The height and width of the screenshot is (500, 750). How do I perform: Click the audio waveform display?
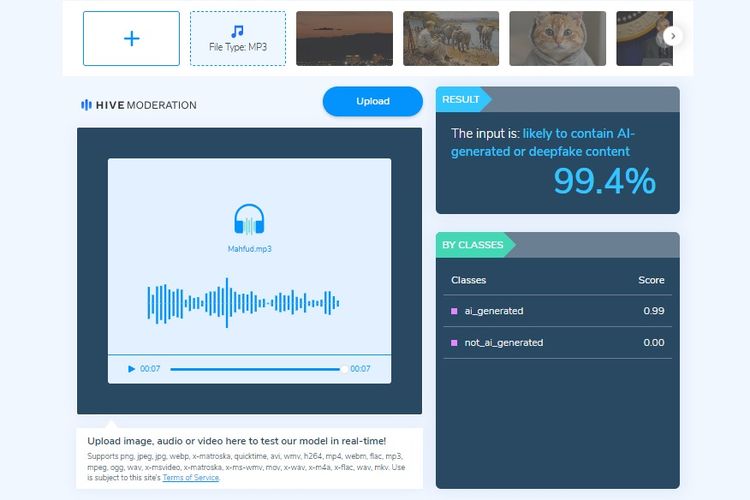click(x=245, y=303)
